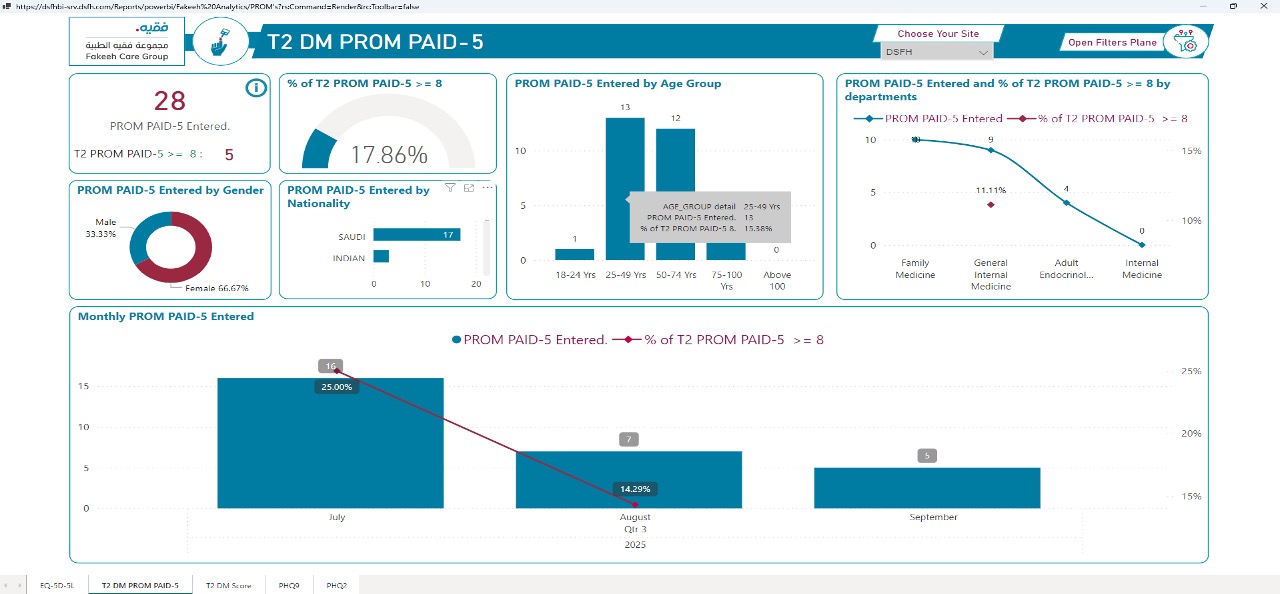Click the DSFH dropdown chevron arrow

tap(983, 52)
